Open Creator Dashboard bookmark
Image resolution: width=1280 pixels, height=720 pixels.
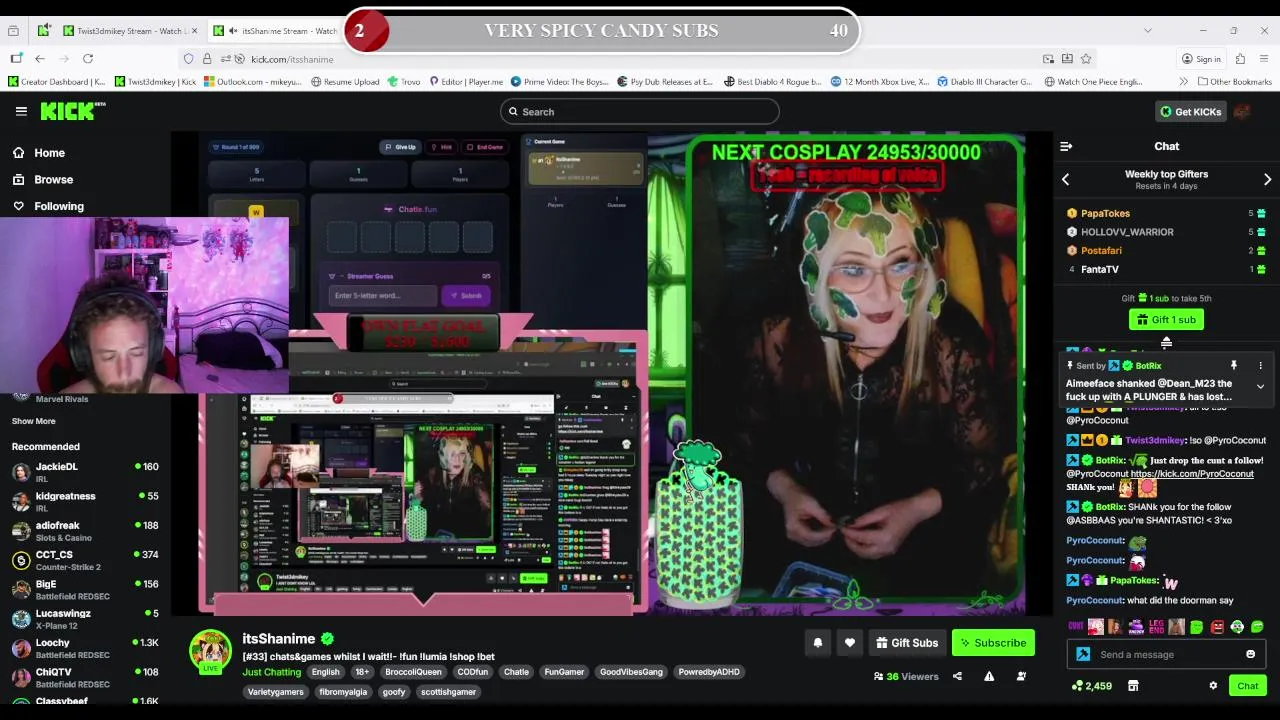pyautogui.click(x=56, y=82)
